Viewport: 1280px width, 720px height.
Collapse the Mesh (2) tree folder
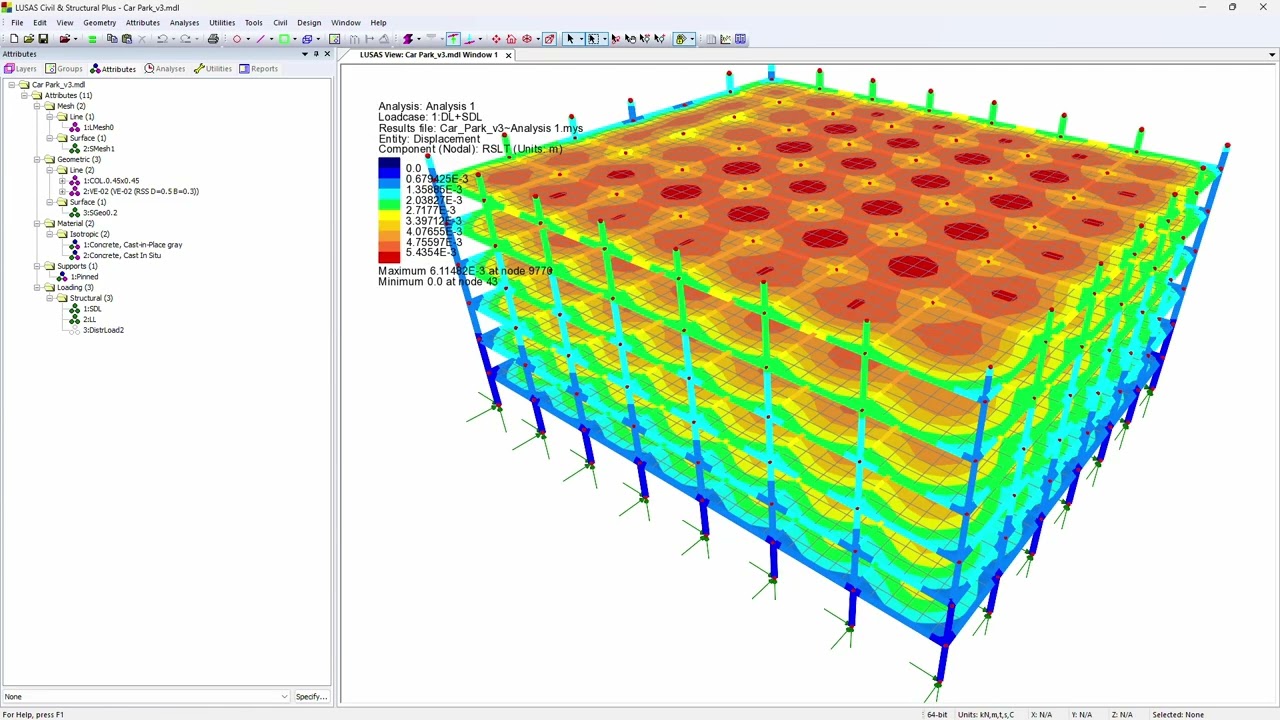[x=37, y=106]
